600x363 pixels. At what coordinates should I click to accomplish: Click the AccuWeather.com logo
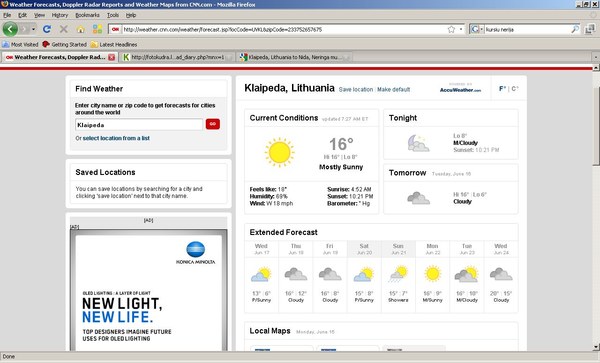click(460, 90)
